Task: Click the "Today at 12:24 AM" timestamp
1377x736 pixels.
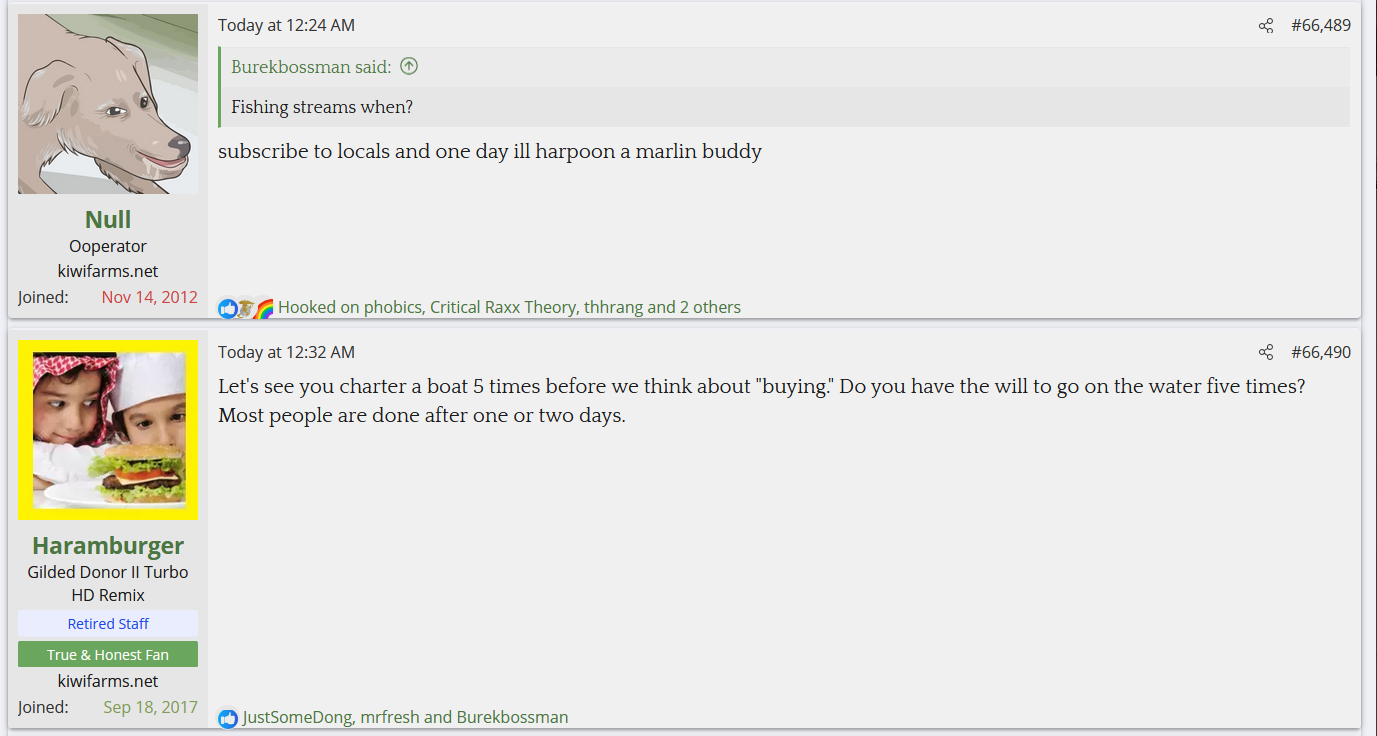Action: (x=286, y=26)
